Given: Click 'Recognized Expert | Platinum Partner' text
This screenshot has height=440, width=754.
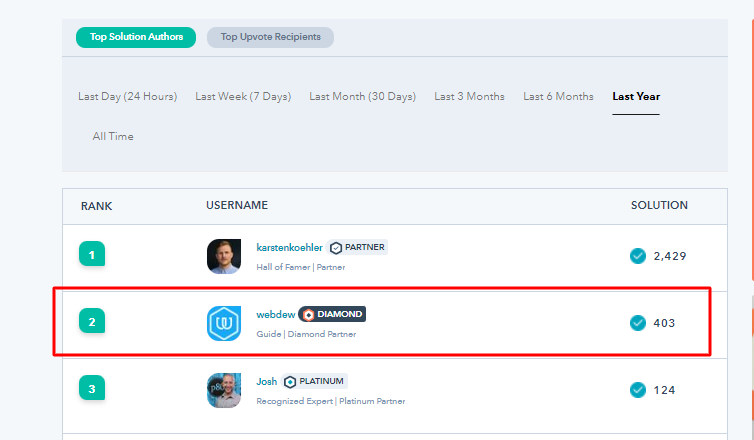Looking at the screenshot, I should pyautogui.click(x=330, y=401).
